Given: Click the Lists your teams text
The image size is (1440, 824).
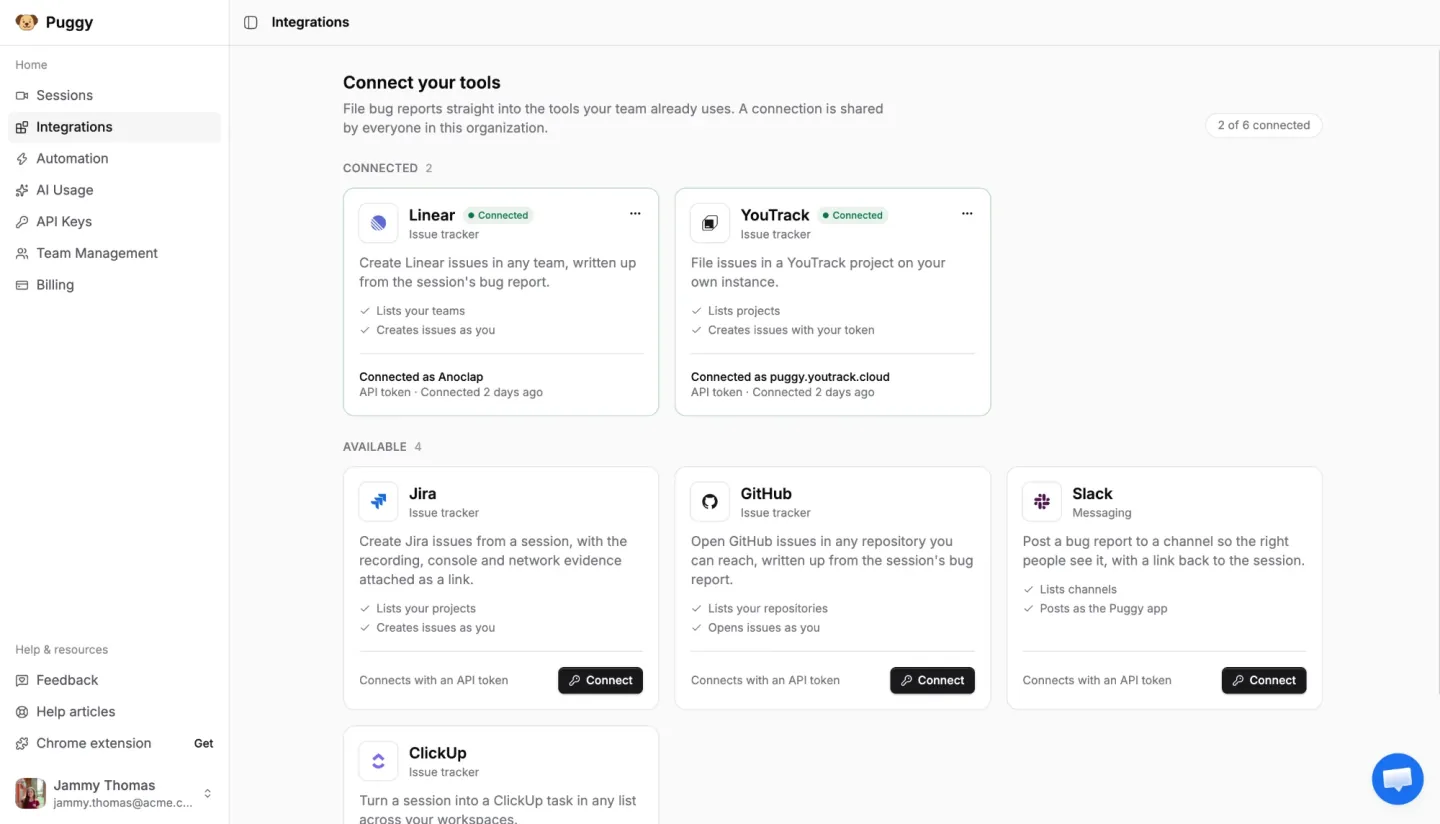Looking at the screenshot, I should (x=420, y=311).
